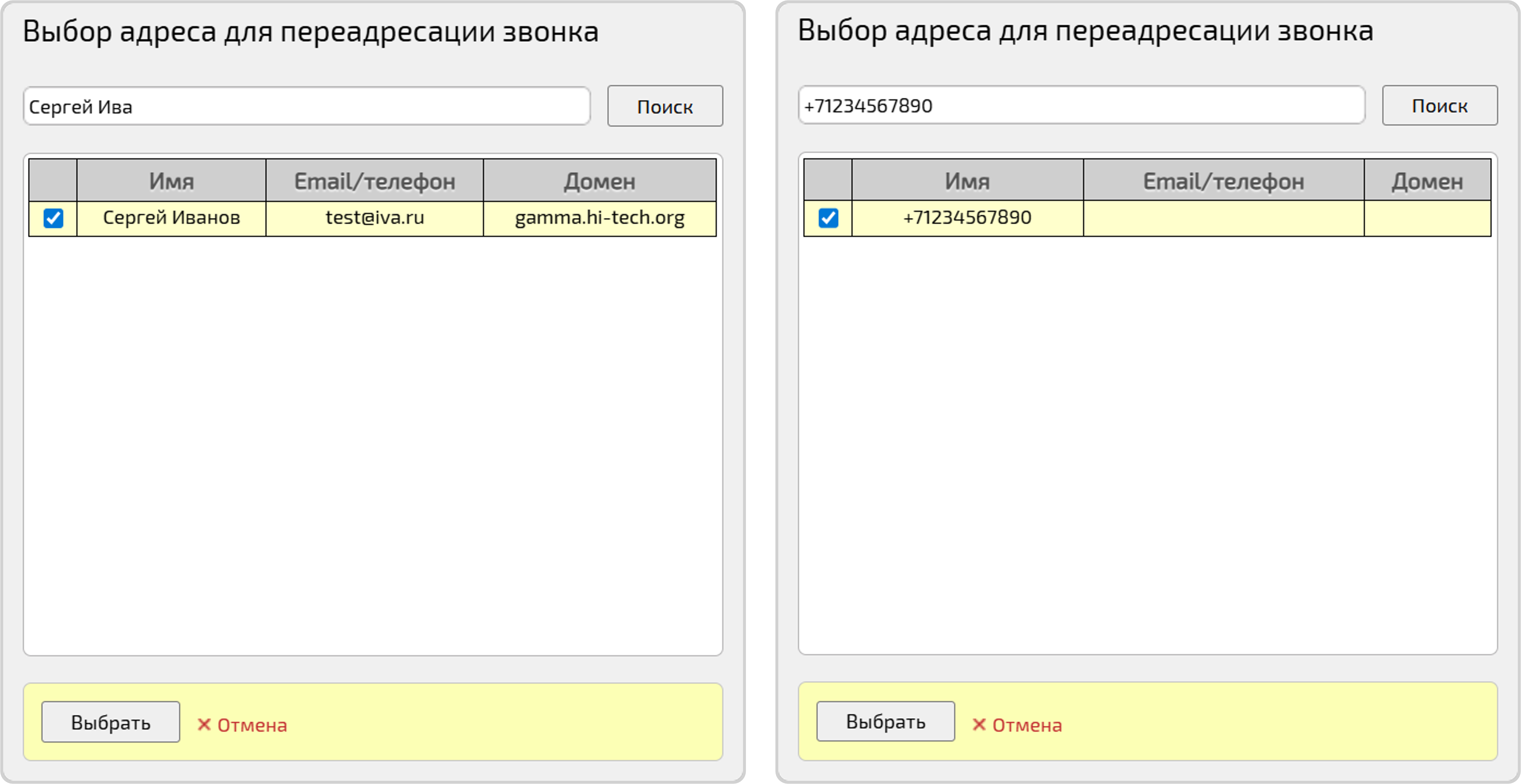Screen dimensions: 1521x784
Task: Click Поиск button in left dialog
Action: coord(665,106)
